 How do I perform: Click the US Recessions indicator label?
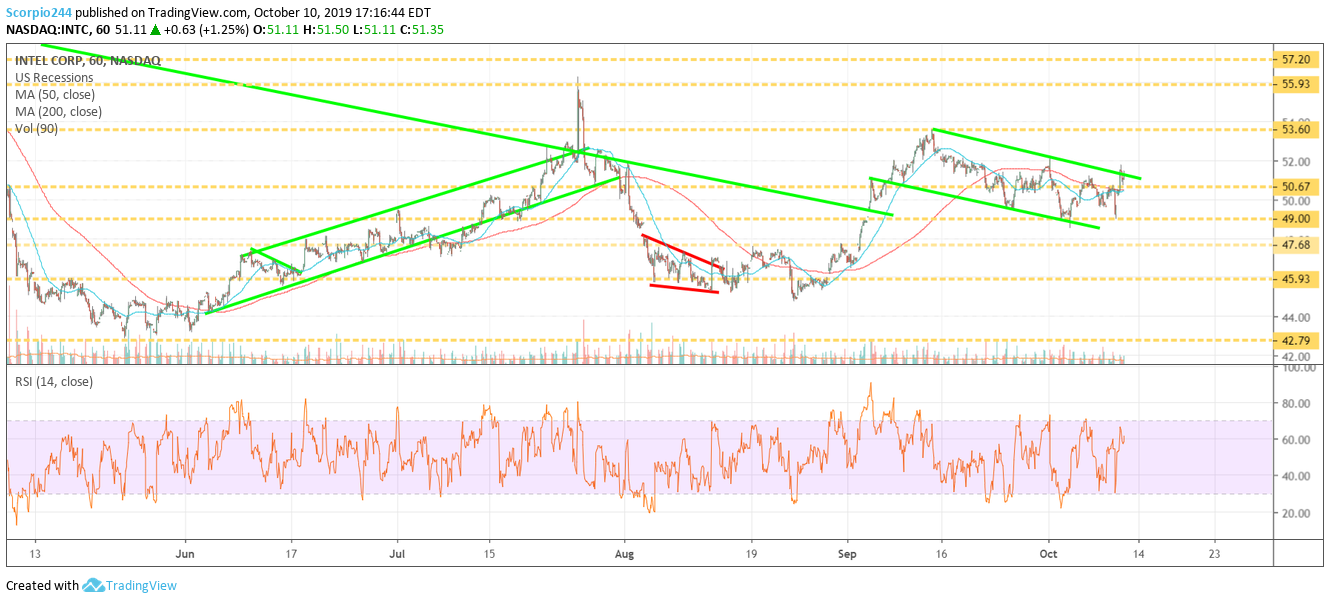[x=54, y=77]
